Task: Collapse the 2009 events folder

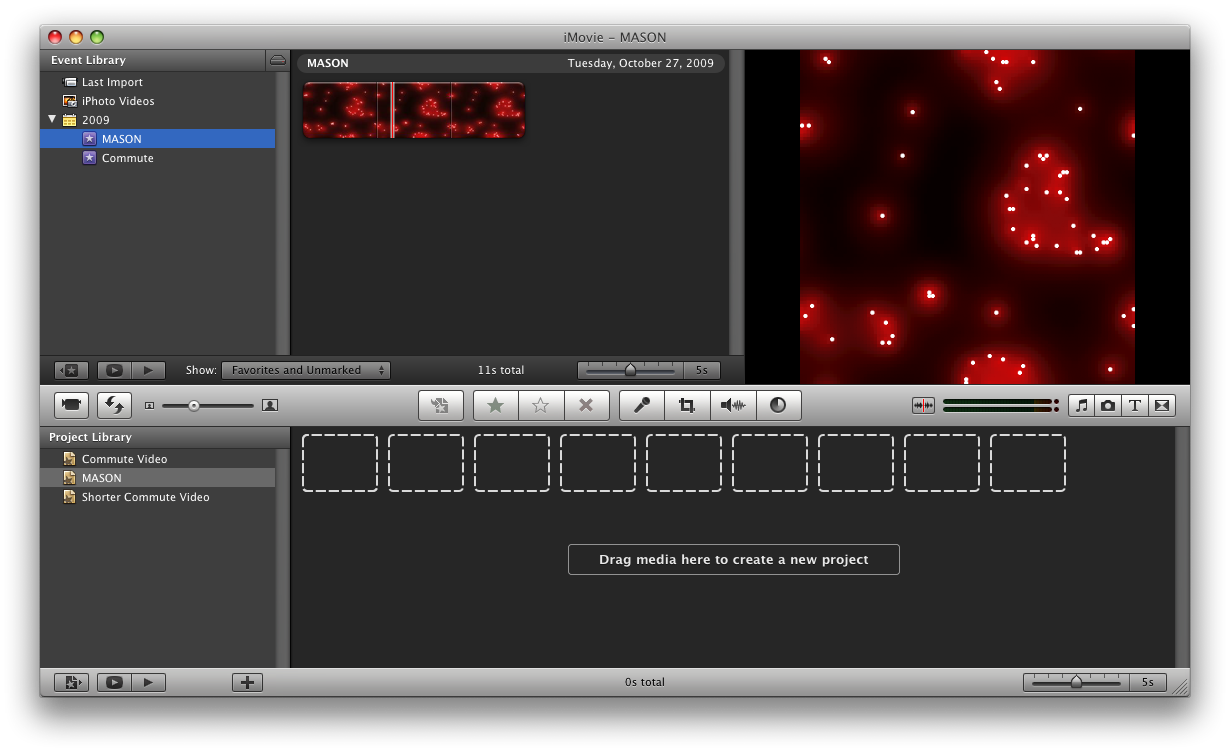Action: 52,120
